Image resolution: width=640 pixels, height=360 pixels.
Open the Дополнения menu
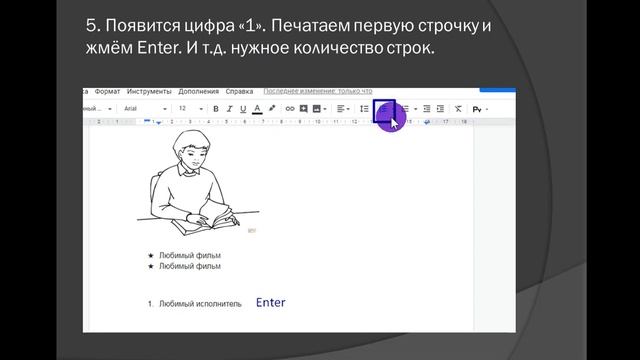(198, 91)
